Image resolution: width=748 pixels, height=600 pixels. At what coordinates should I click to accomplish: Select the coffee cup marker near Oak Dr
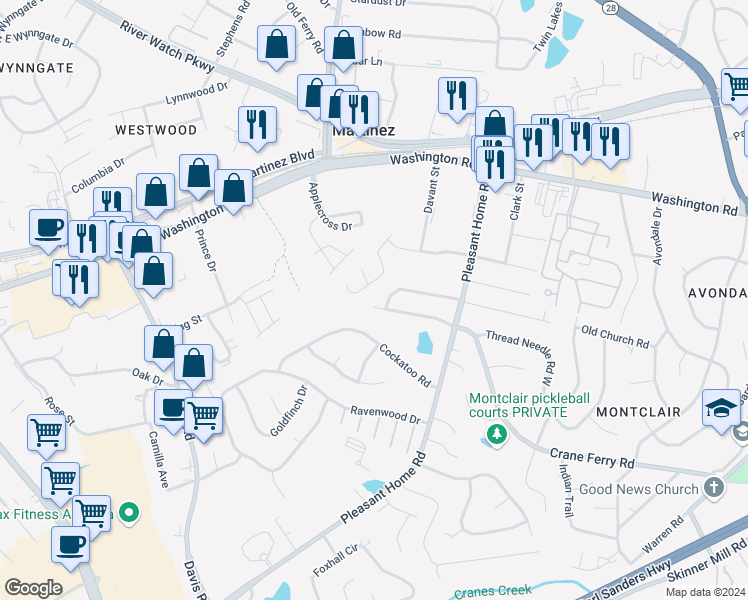tap(173, 407)
